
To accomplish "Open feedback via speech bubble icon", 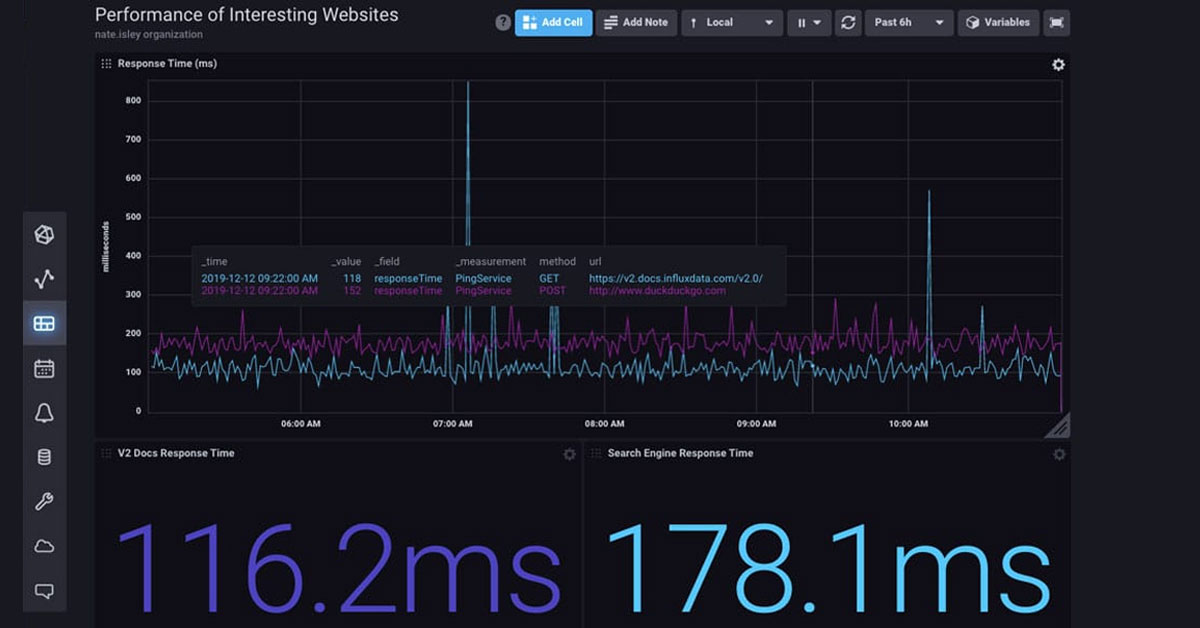I will [x=44, y=591].
